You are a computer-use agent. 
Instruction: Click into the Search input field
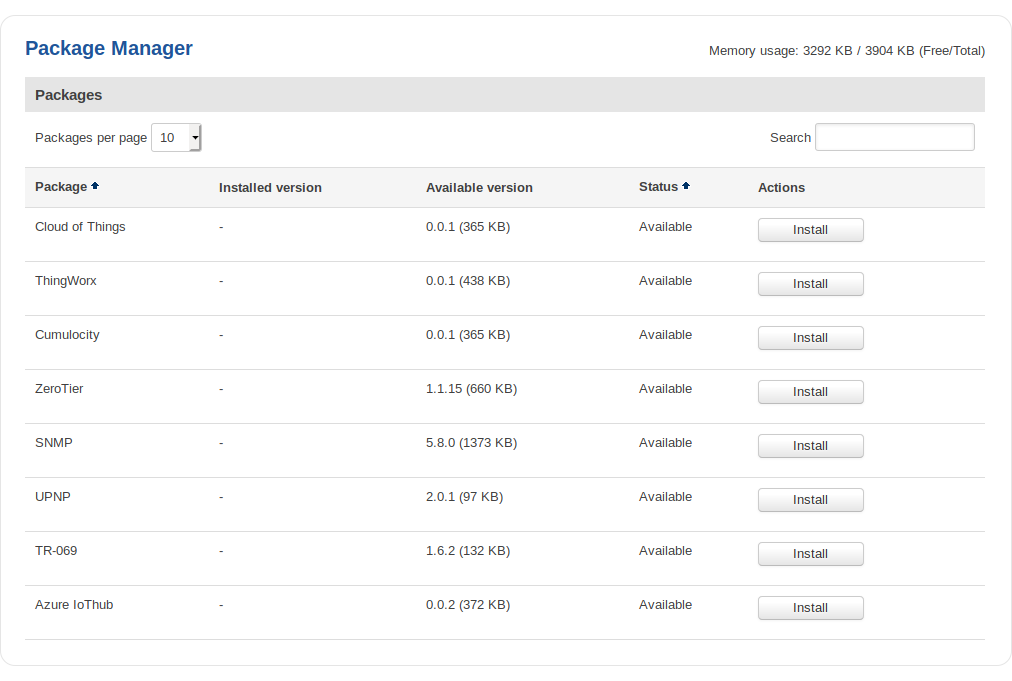click(894, 137)
